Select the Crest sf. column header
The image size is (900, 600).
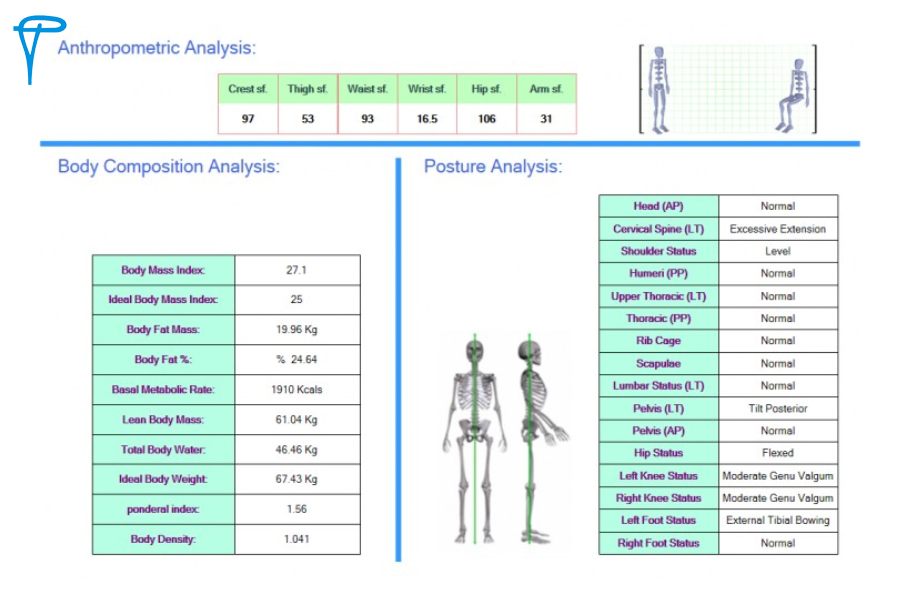coord(248,89)
